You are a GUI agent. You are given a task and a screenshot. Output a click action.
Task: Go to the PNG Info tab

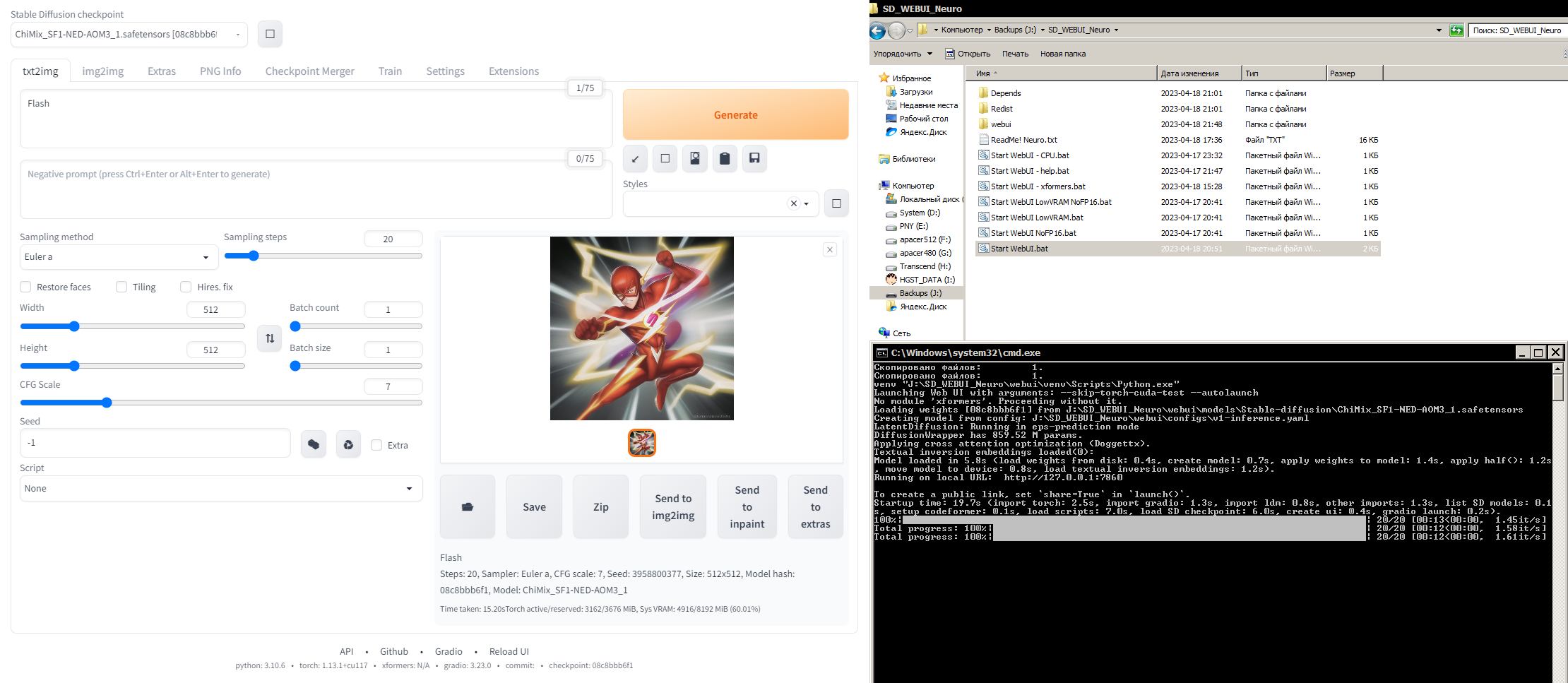(x=220, y=71)
